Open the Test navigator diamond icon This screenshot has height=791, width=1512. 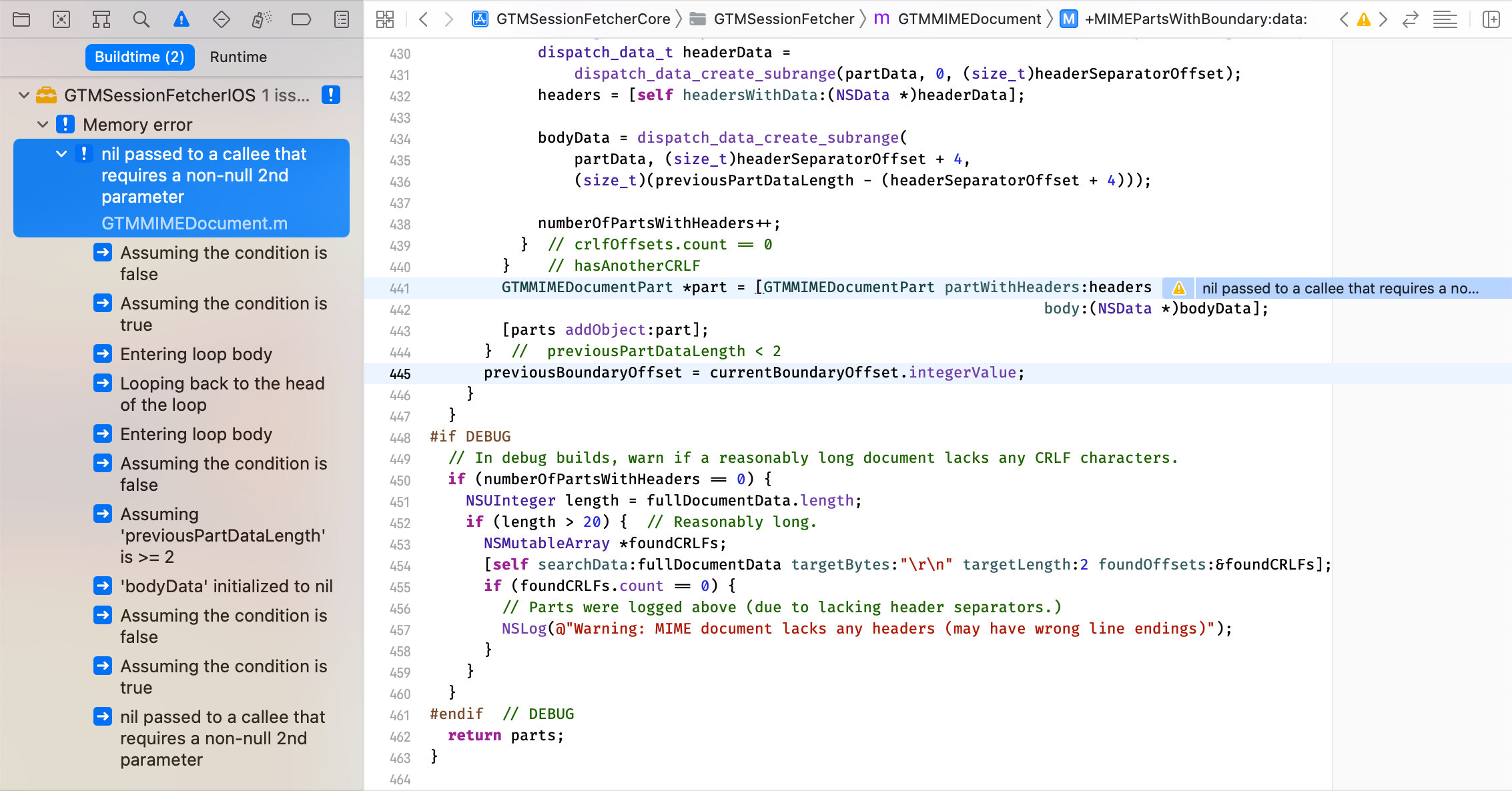pos(221,19)
